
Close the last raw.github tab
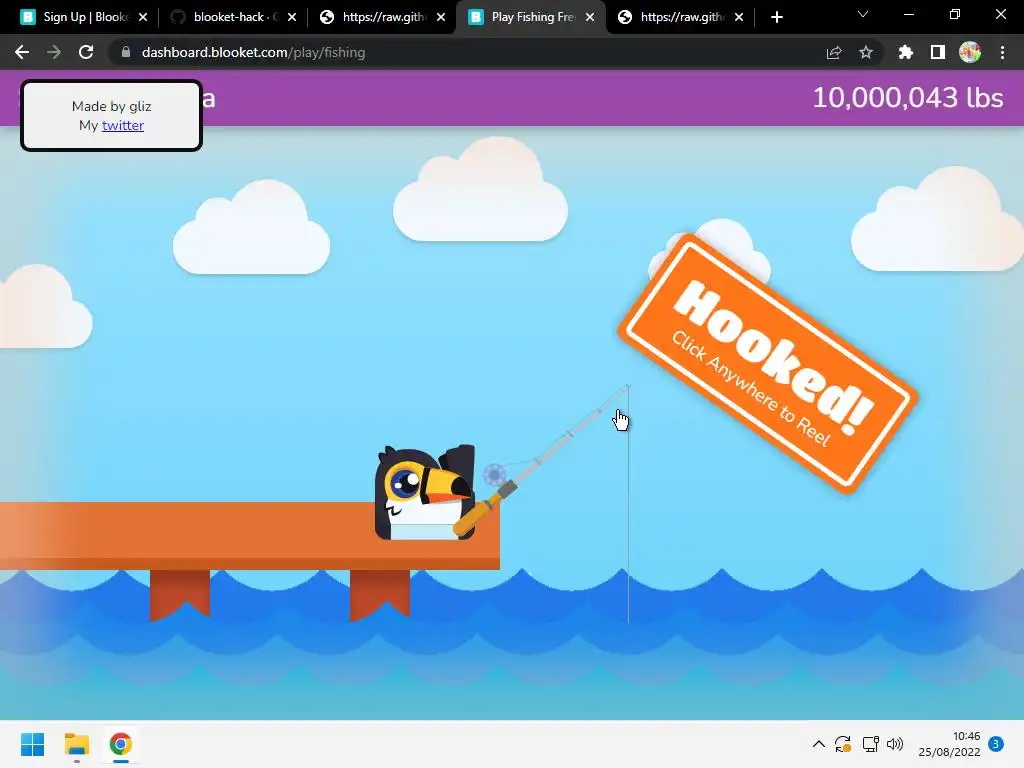(x=739, y=17)
